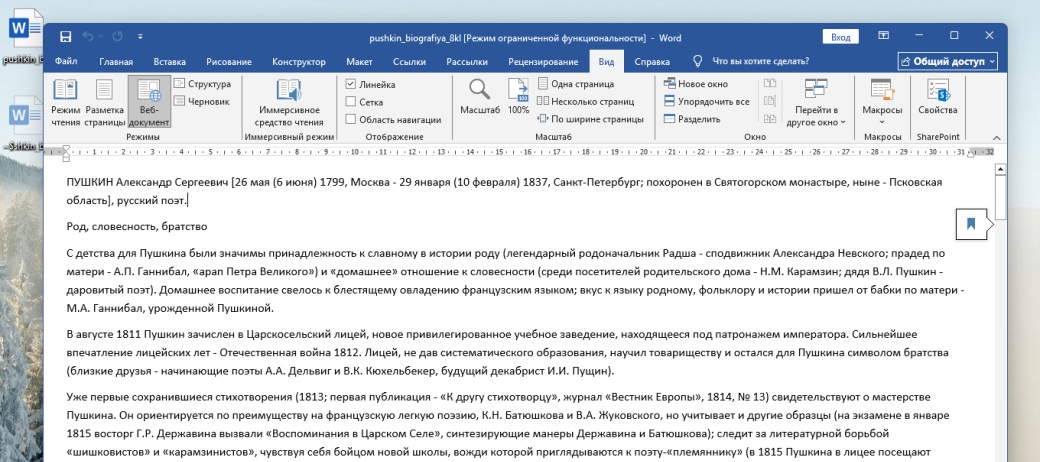This screenshot has width=1040, height=462.
Task: Enable Navigation Pane checkbox
Action: (351, 119)
